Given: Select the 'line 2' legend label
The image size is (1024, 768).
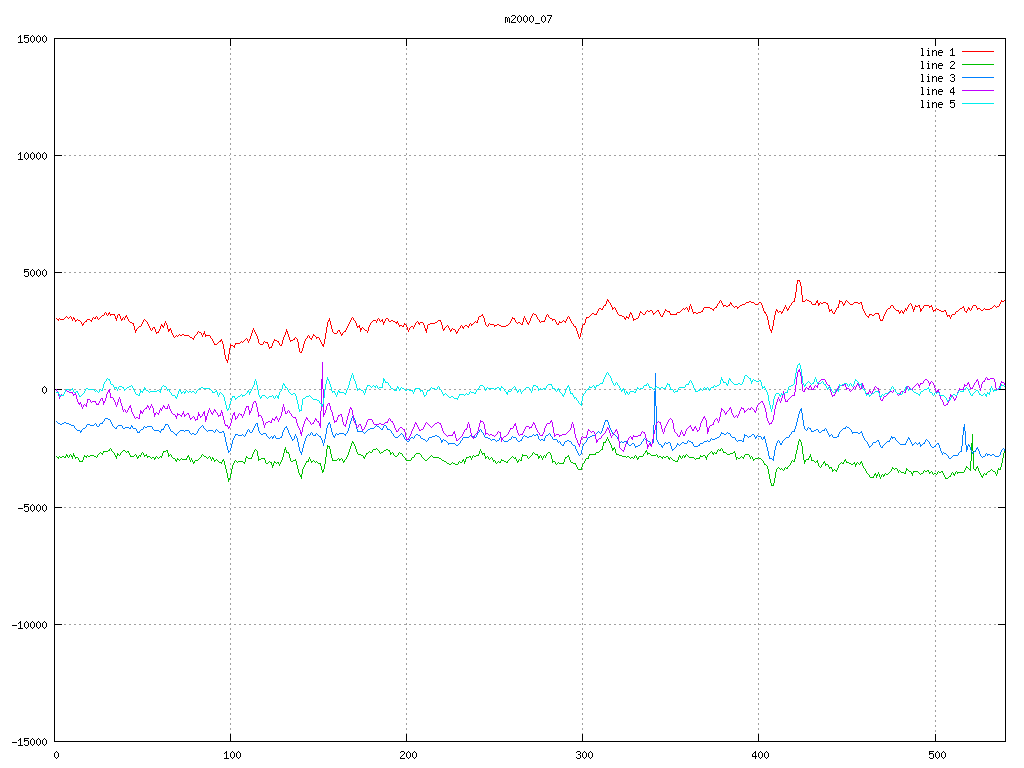Looking at the screenshot, I should pyautogui.click(x=937, y=65).
